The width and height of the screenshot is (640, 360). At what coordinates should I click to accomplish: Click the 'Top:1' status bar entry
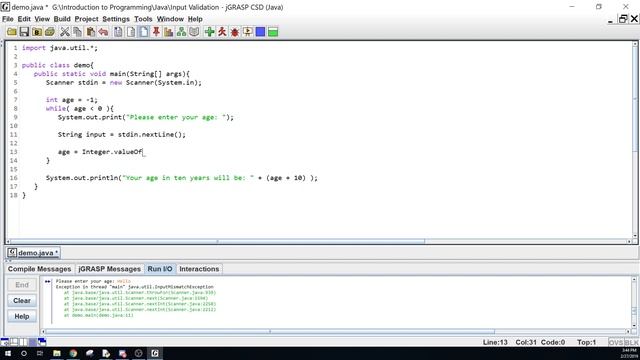coord(587,342)
